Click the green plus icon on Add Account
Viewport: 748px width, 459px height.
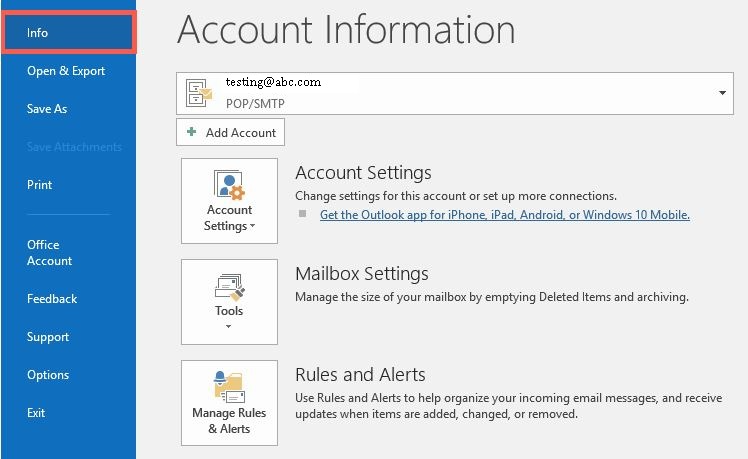(x=191, y=132)
